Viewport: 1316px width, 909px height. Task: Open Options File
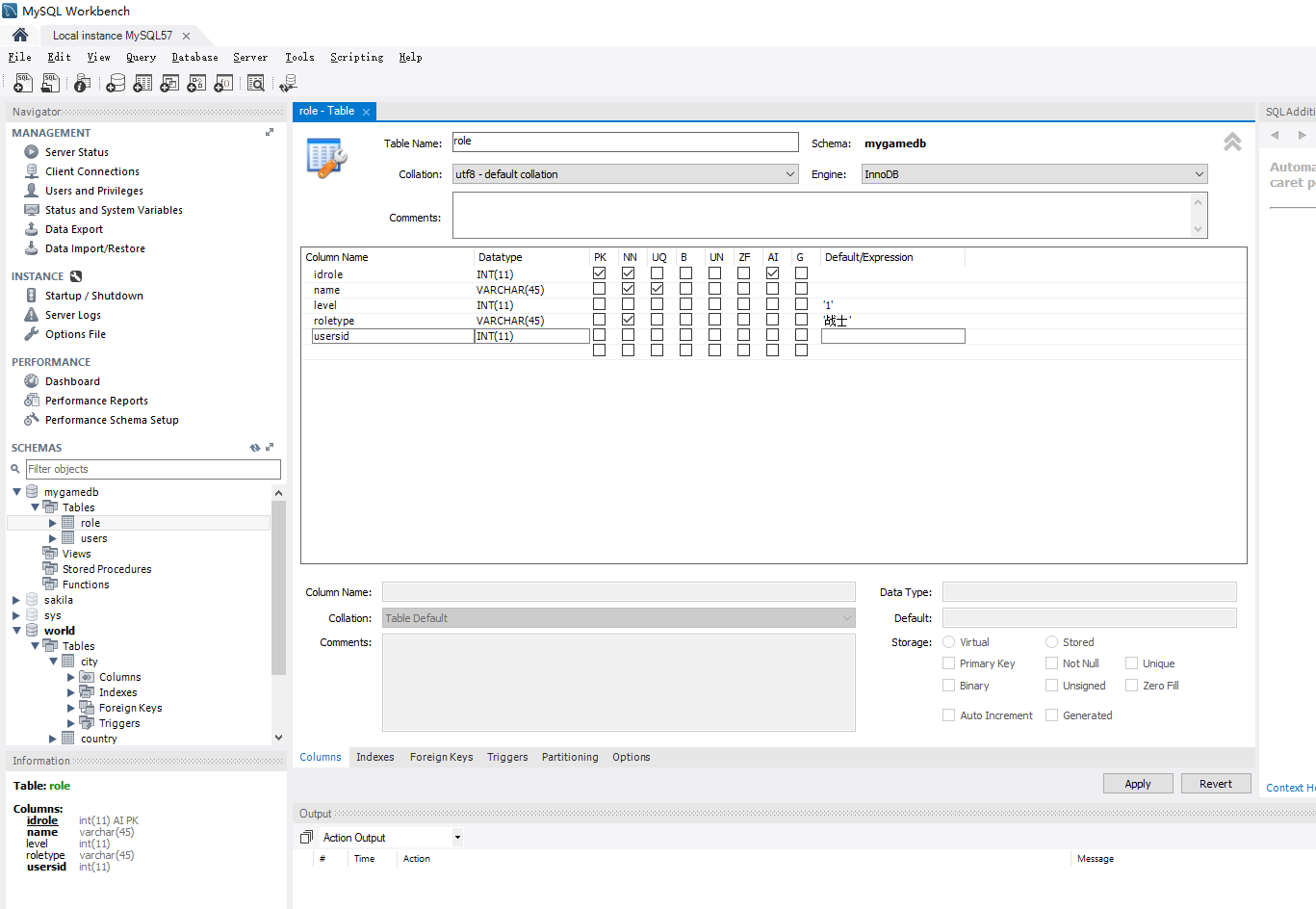coord(75,334)
